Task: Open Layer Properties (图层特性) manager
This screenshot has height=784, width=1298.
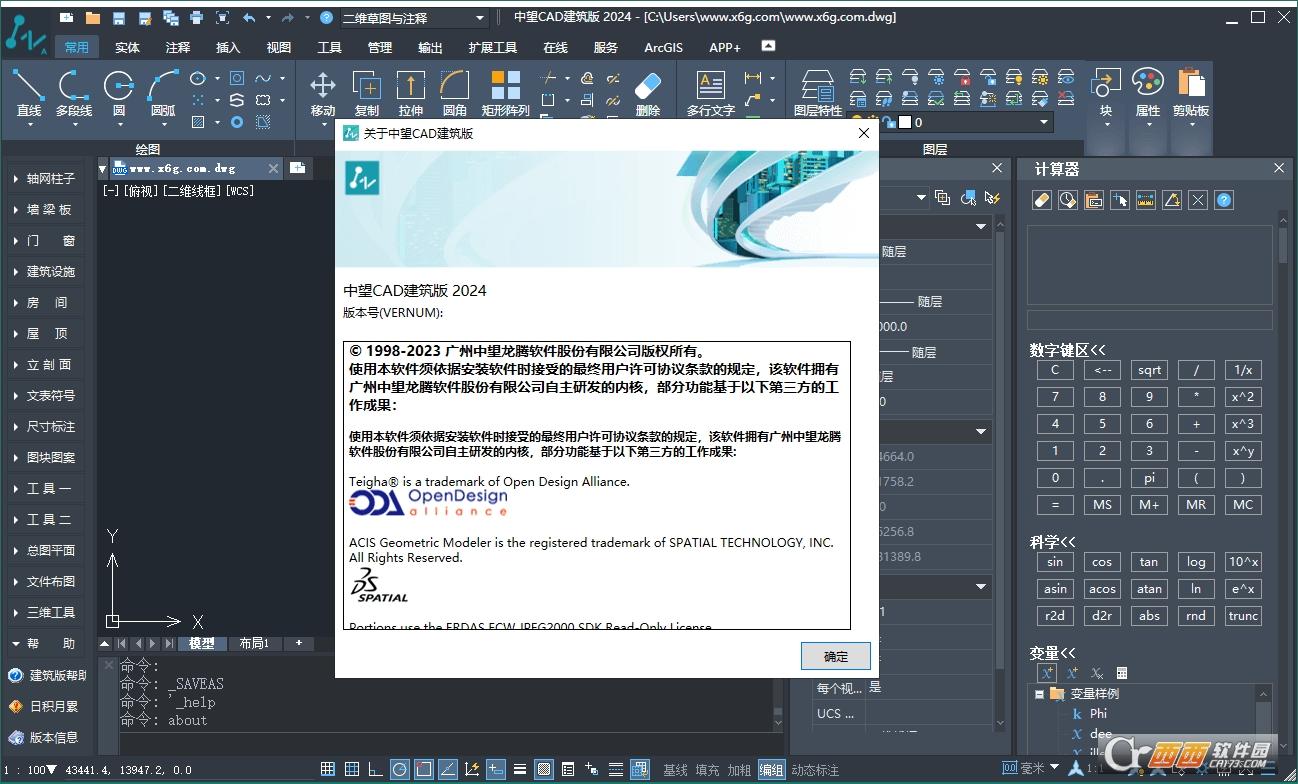Action: tap(818, 95)
